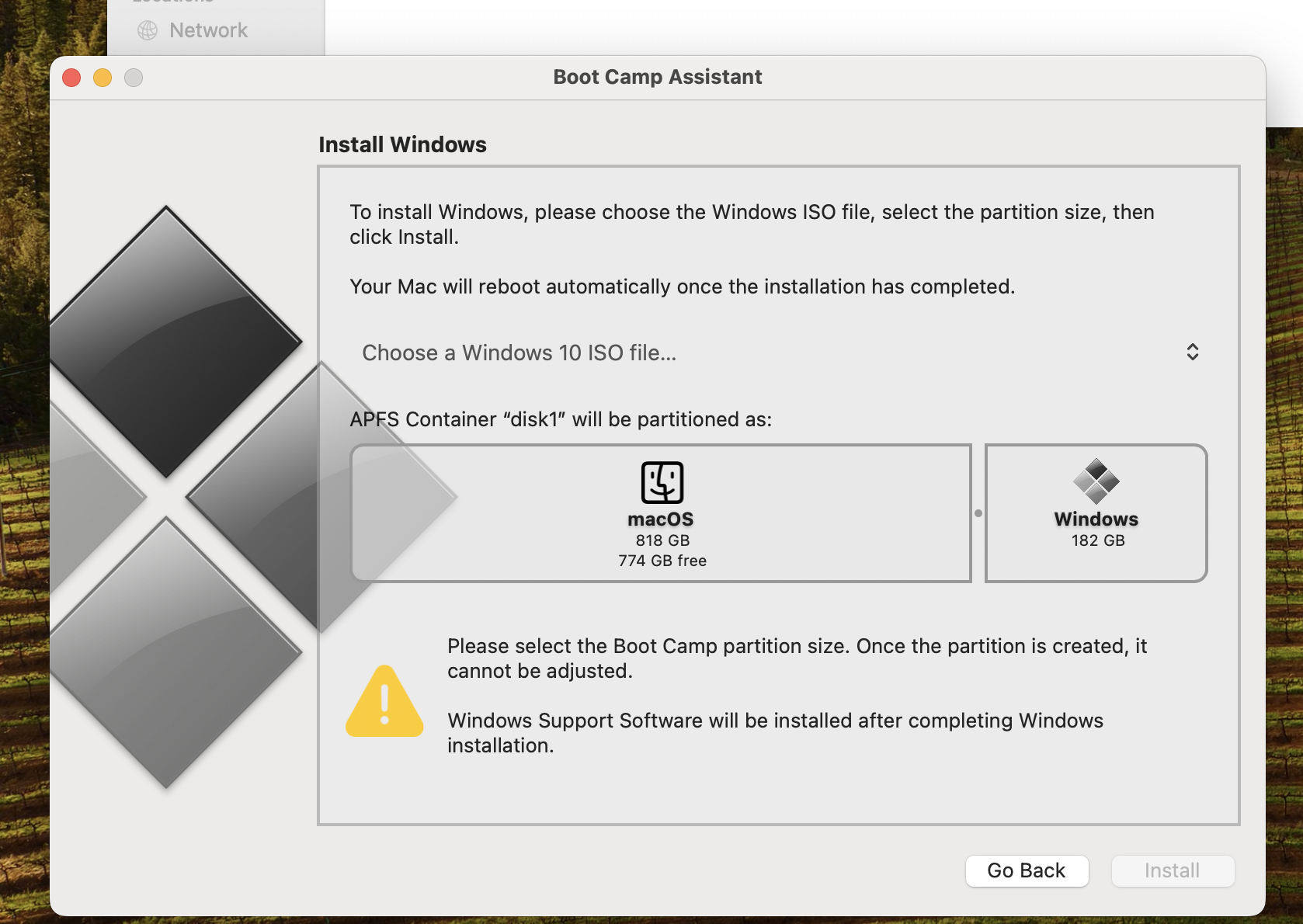
Task: Minimize the Boot Camp Assistant window
Action: point(103,78)
